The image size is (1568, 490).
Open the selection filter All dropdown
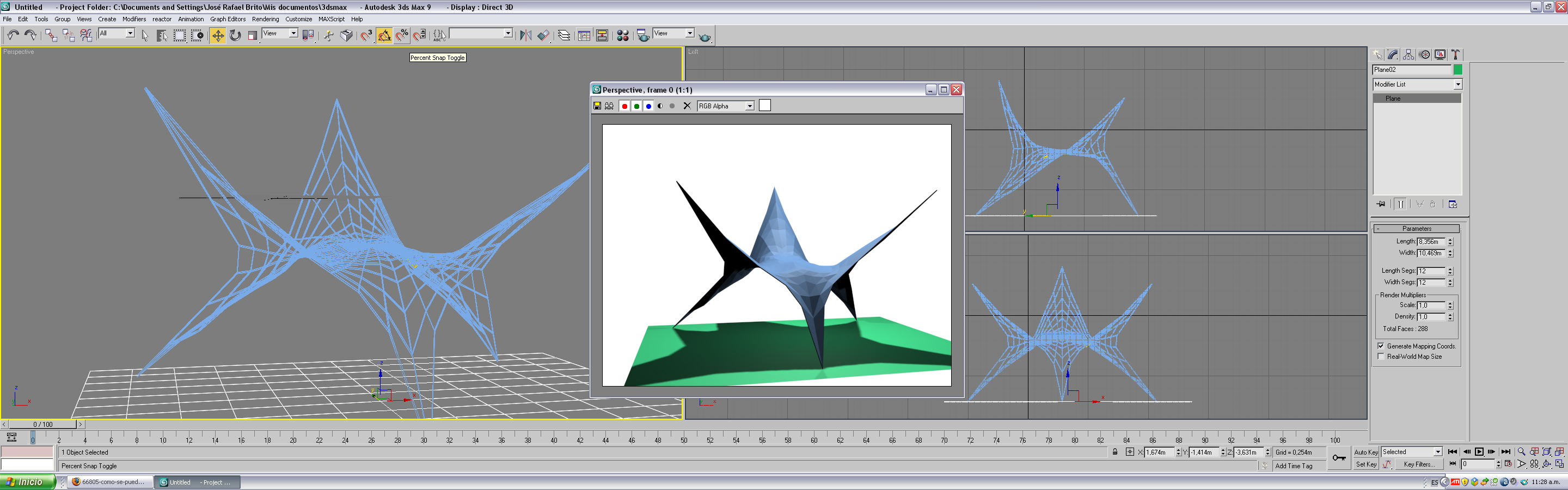(x=117, y=33)
